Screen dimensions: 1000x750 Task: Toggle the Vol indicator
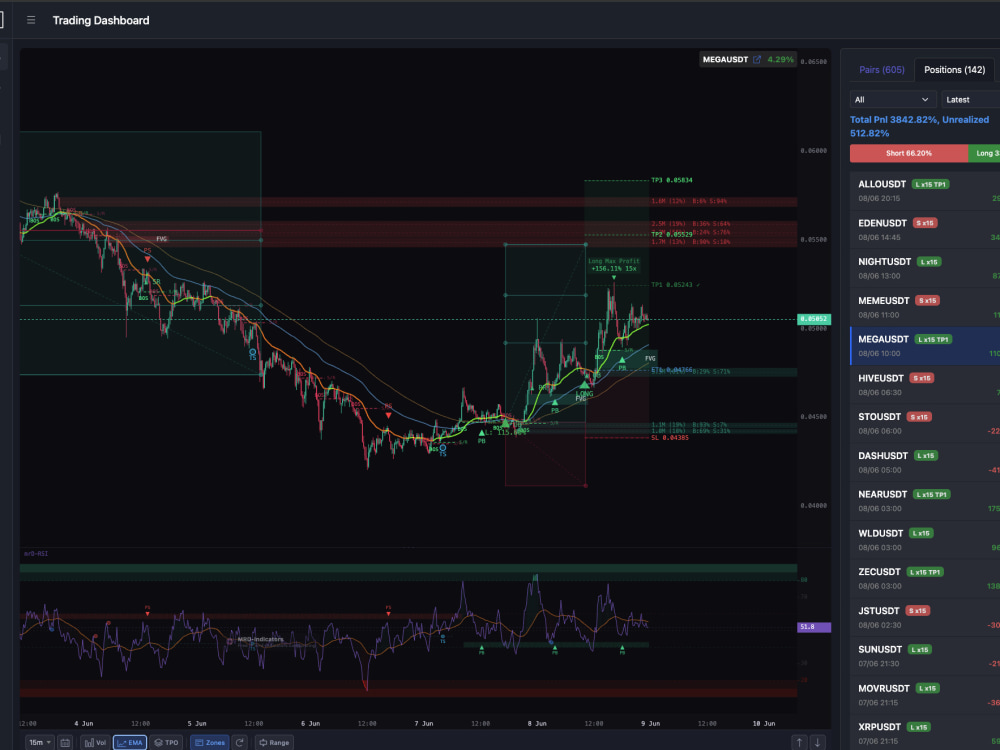point(95,742)
